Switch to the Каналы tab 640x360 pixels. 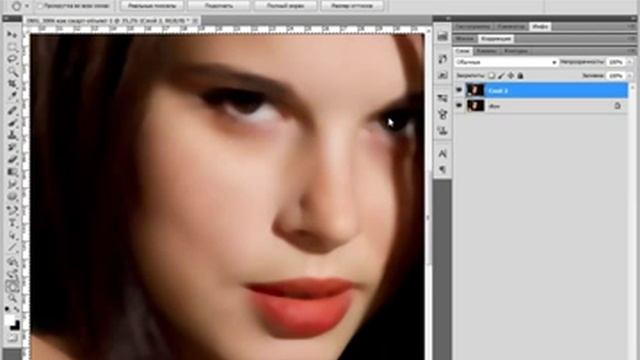tap(487, 51)
